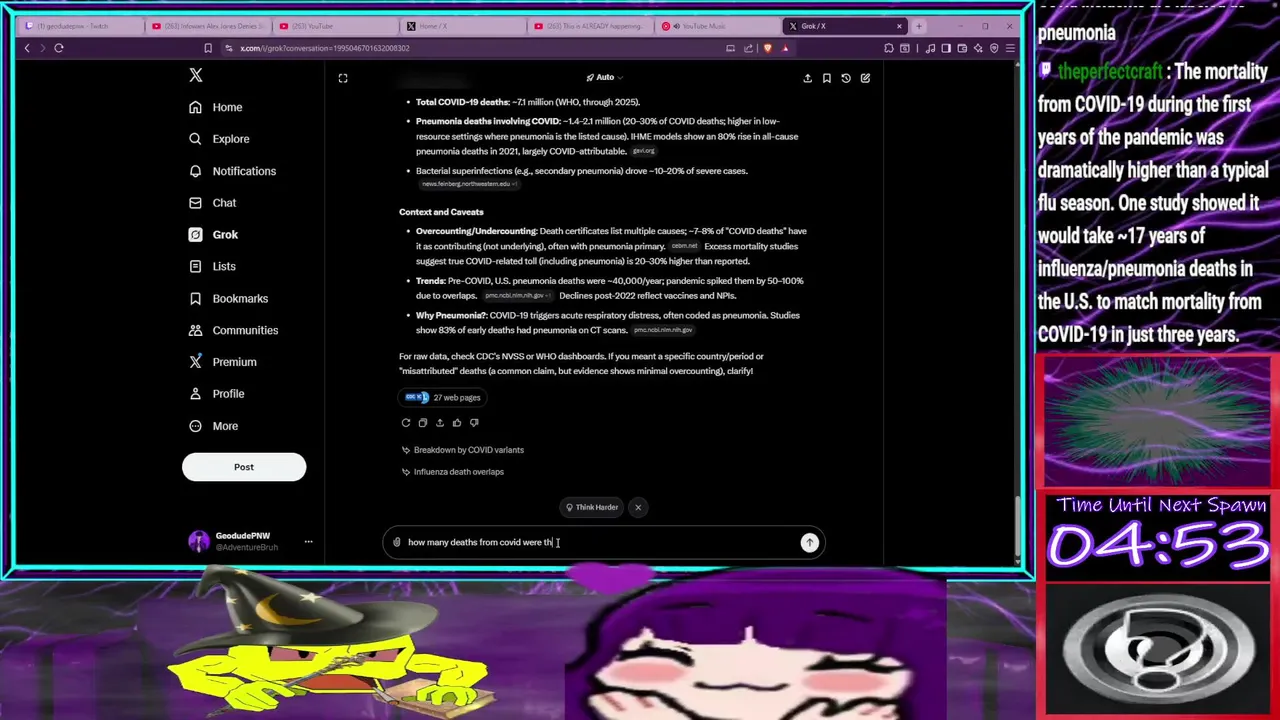This screenshot has height=720, width=1280.
Task: Open Communities in the sidebar
Action: 234,330
